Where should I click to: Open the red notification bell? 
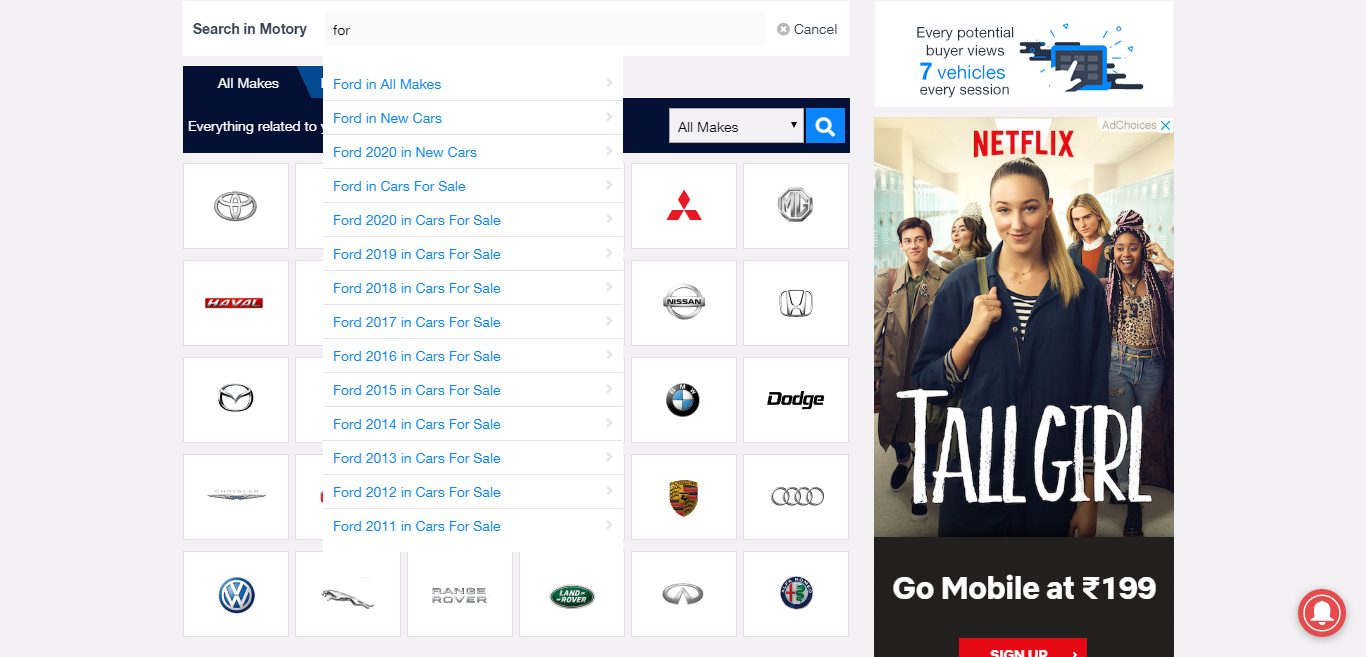tap(1322, 613)
